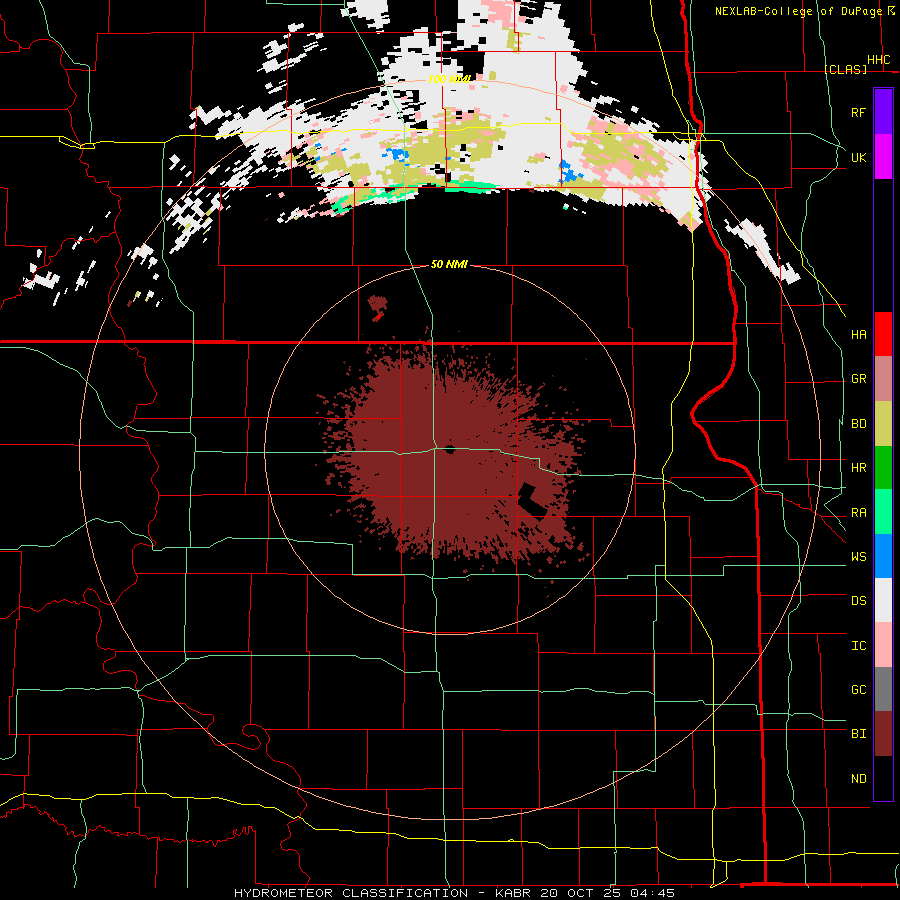Pick the mint green RA legend swatch
The height and width of the screenshot is (900, 900).
tap(883, 512)
